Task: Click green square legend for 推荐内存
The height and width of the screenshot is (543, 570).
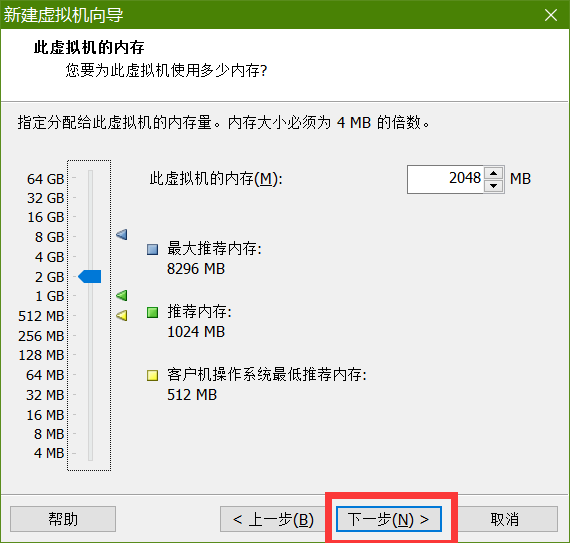Action: click(x=152, y=312)
